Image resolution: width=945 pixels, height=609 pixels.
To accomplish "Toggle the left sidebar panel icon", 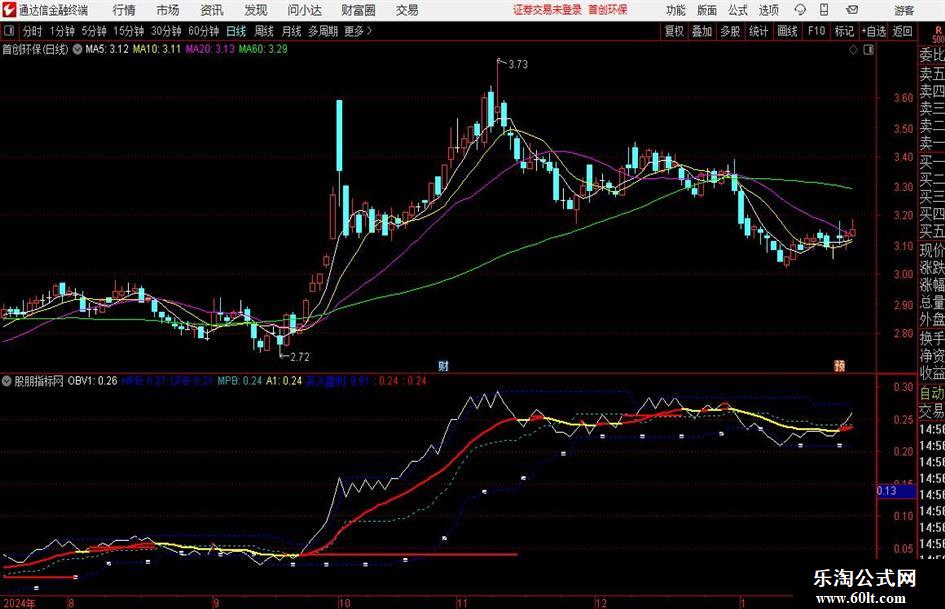I will coord(9,31).
